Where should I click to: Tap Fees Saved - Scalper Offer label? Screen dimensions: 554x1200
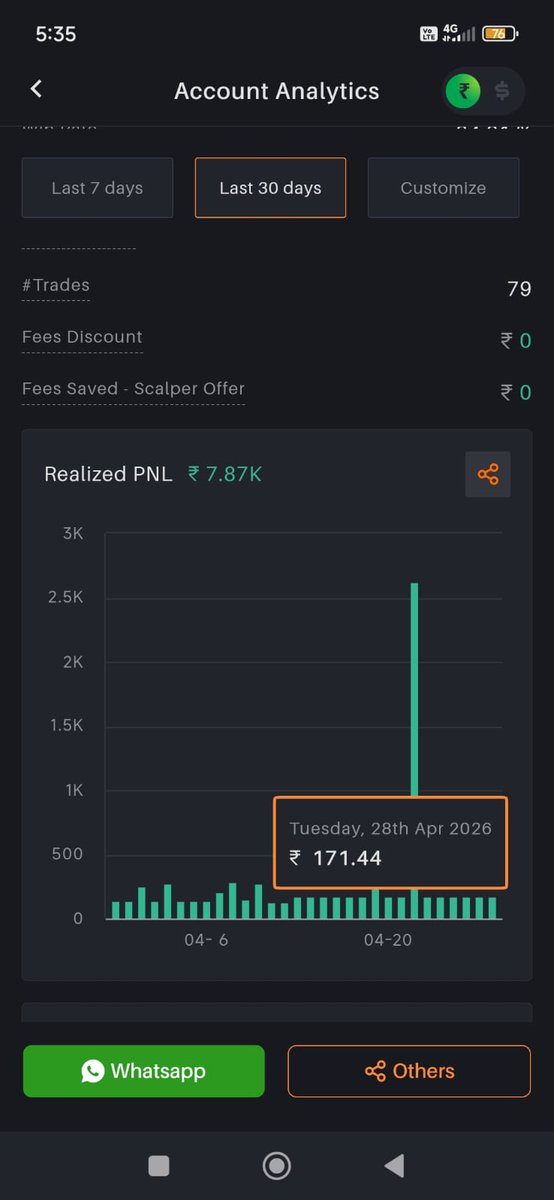tap(133, 389)
